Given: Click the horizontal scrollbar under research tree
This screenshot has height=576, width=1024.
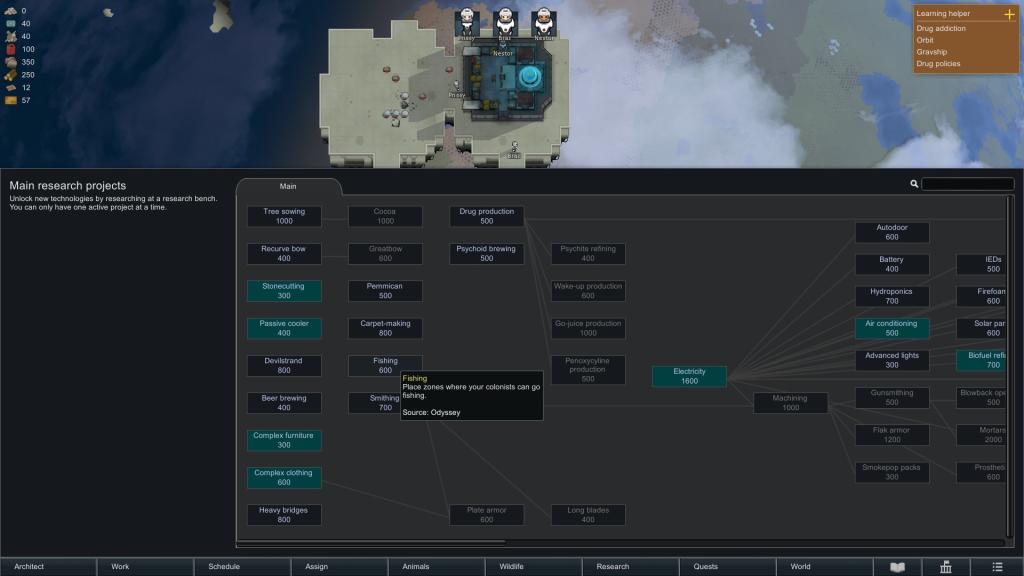Looking at the screenshot, I should (370, 542).
